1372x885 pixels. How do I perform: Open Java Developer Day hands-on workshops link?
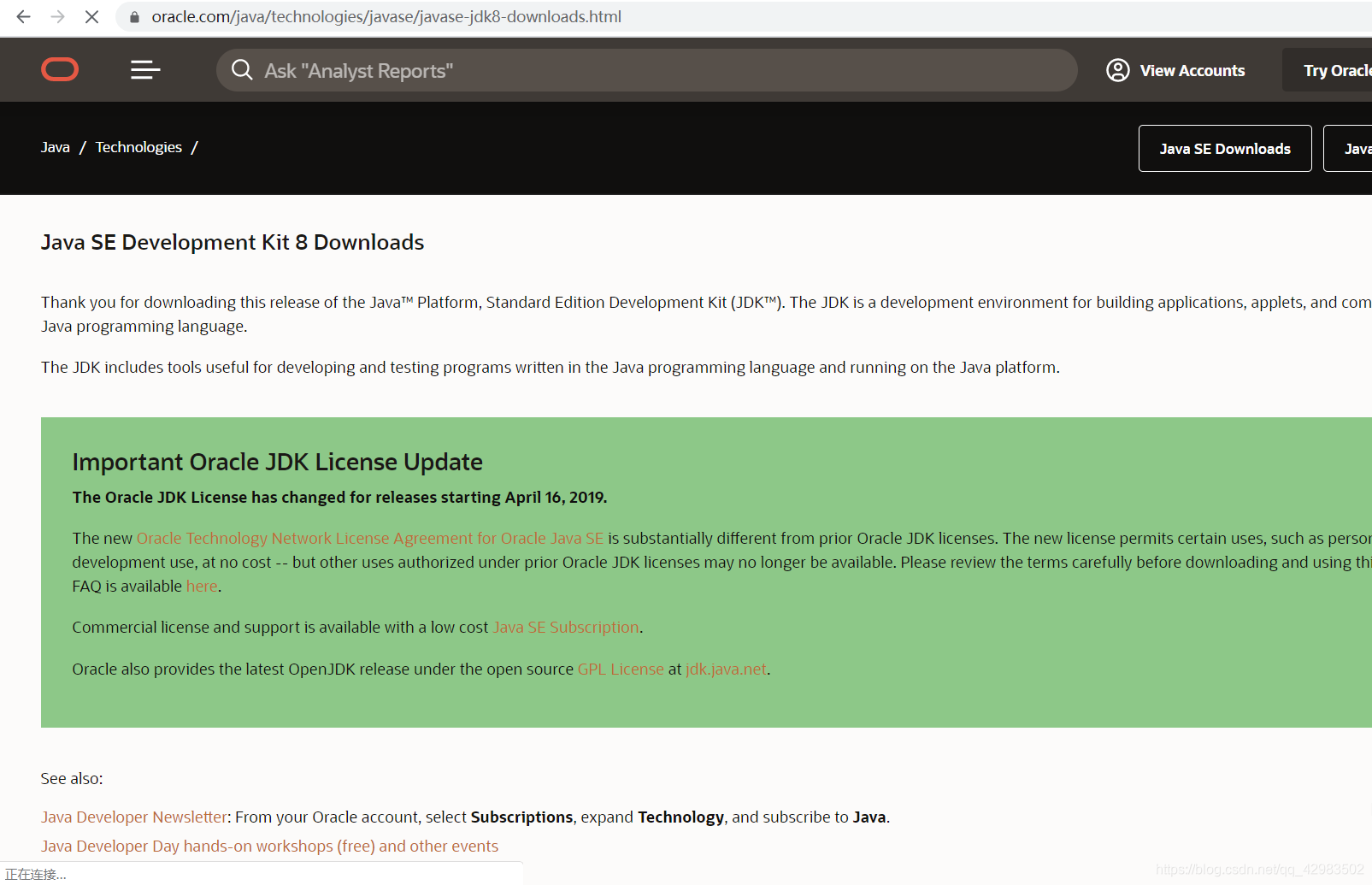click(x=269, y=847)
